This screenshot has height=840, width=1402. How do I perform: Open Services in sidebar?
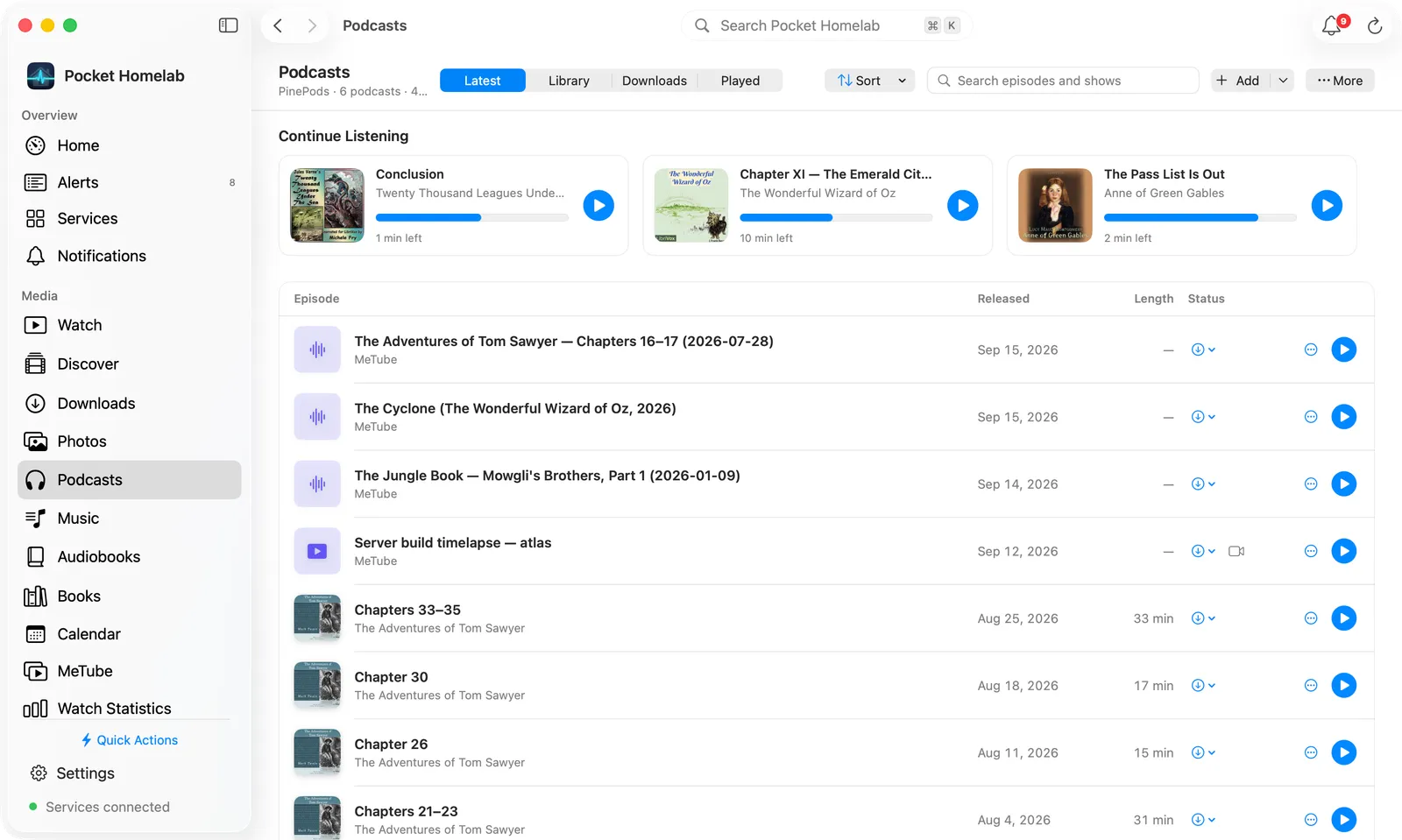coord(130,218)
